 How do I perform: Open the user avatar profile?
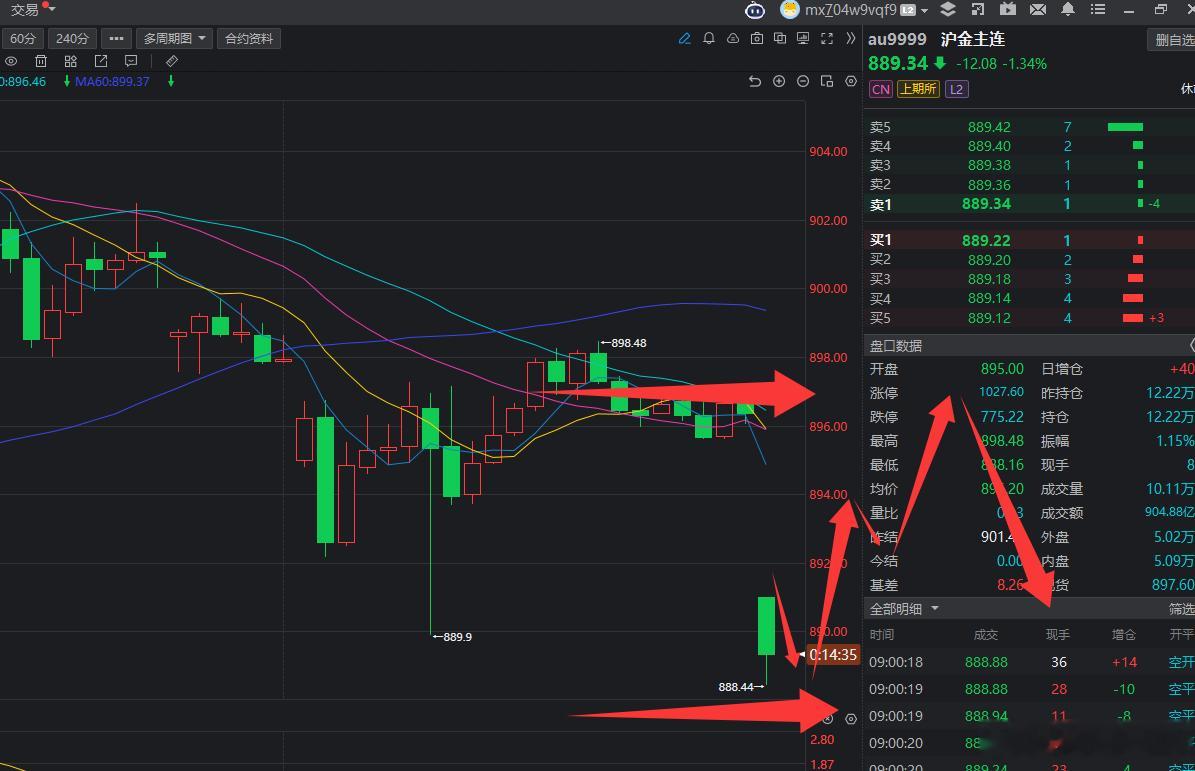click(x=790, y=9)
